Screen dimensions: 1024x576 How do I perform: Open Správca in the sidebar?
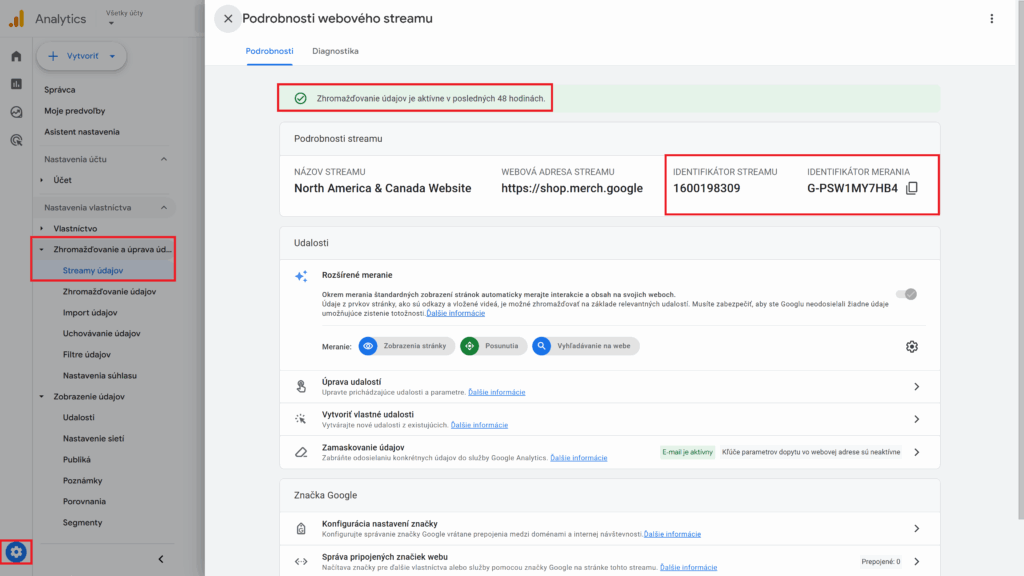point(59,90)
